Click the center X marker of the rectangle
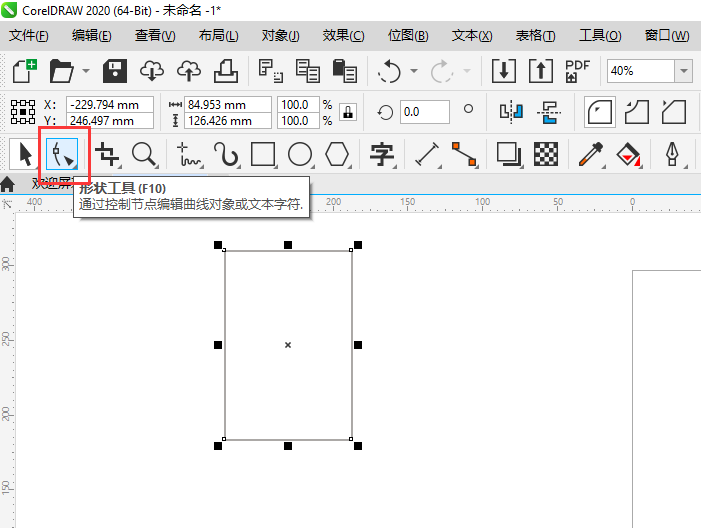Image resolution: width=701 pixels, height=528 pixels. (288, 345)
